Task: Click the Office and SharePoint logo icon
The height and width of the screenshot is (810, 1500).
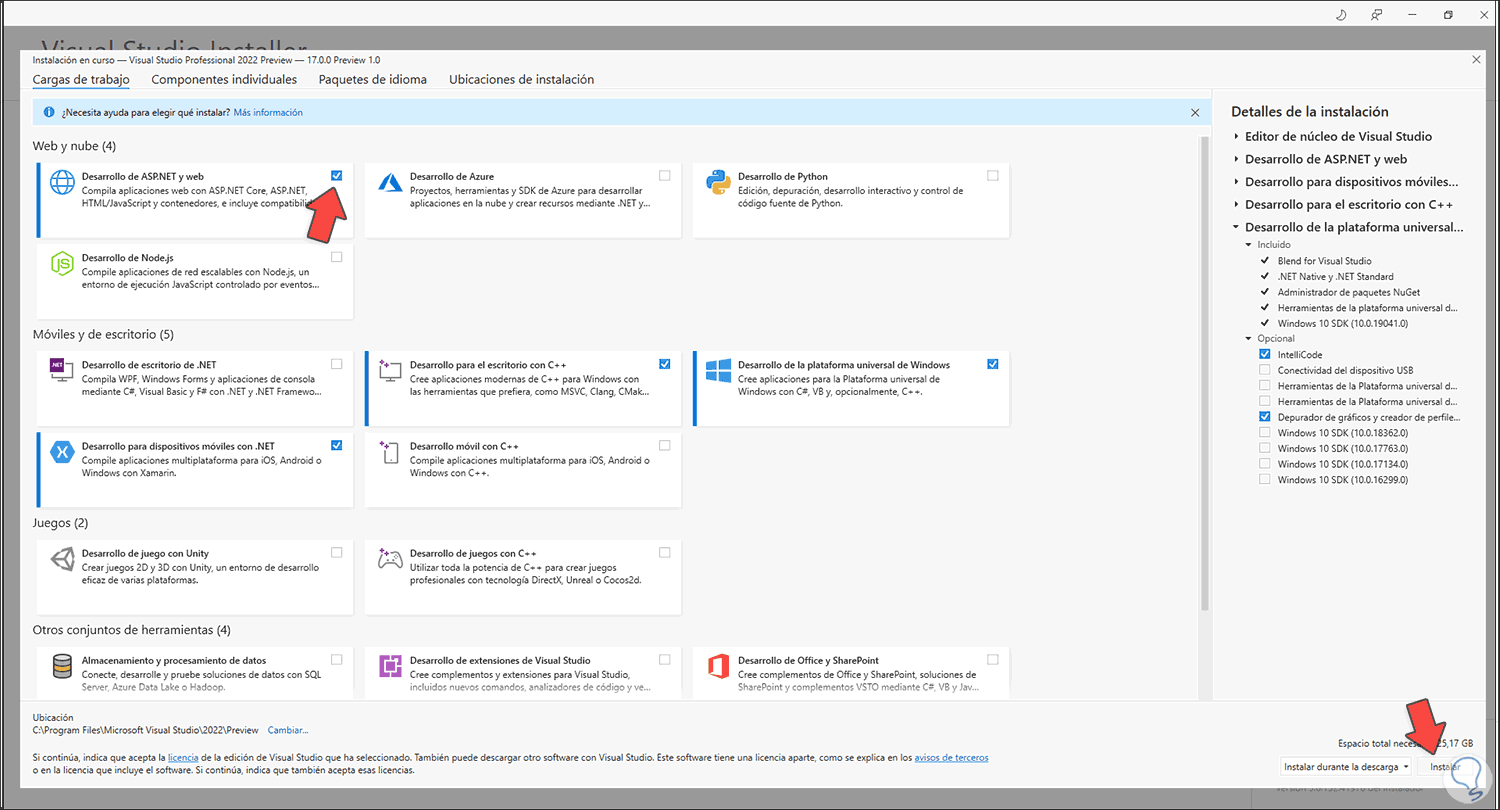Action: tap(718, 666)
